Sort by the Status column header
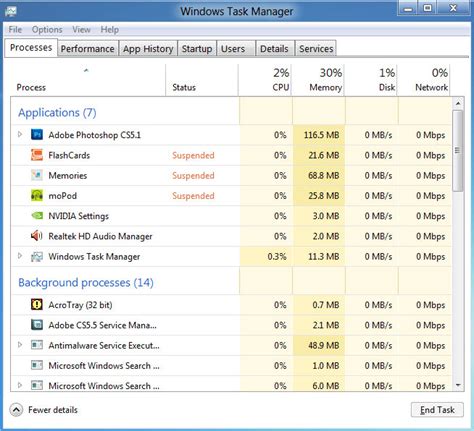 point(202,80)
